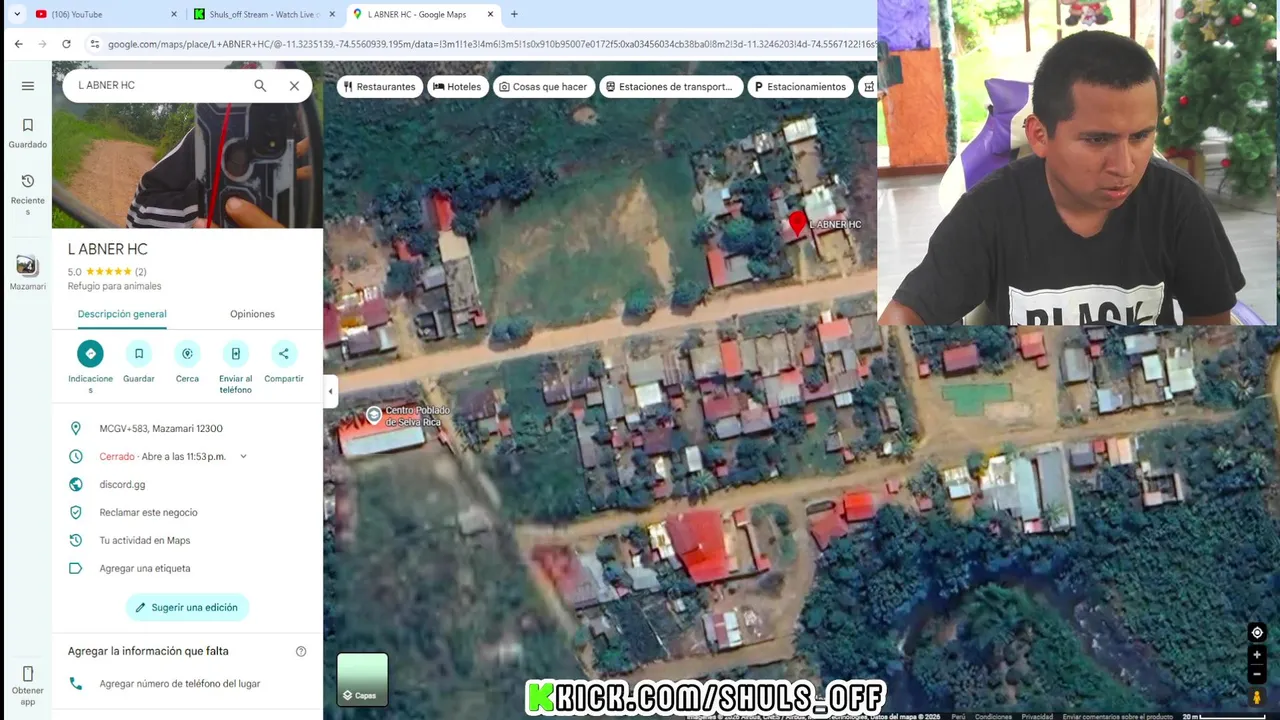Click the search magnifier icon

point(260,86)
